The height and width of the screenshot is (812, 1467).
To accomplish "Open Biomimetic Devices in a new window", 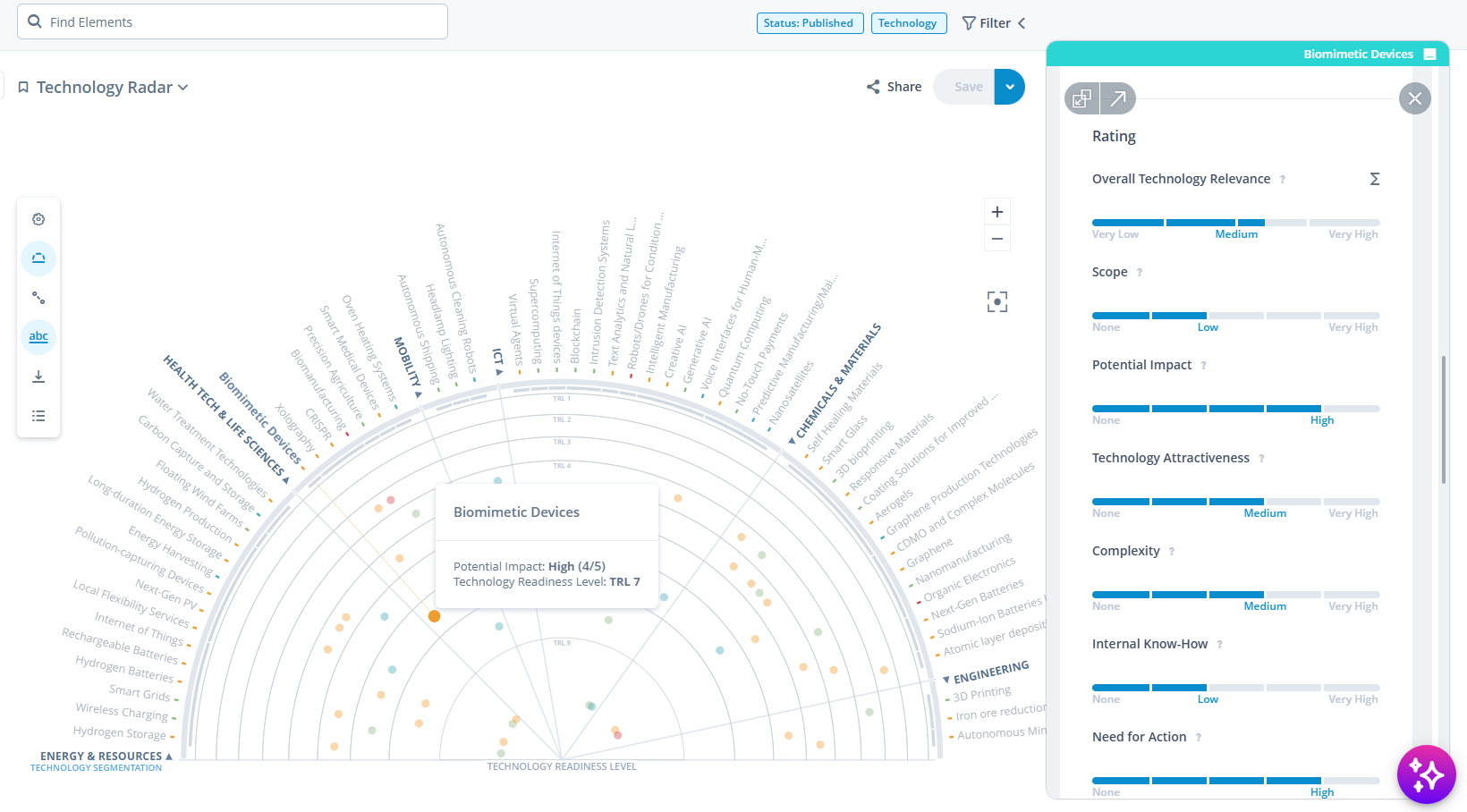I will 1117,98.
